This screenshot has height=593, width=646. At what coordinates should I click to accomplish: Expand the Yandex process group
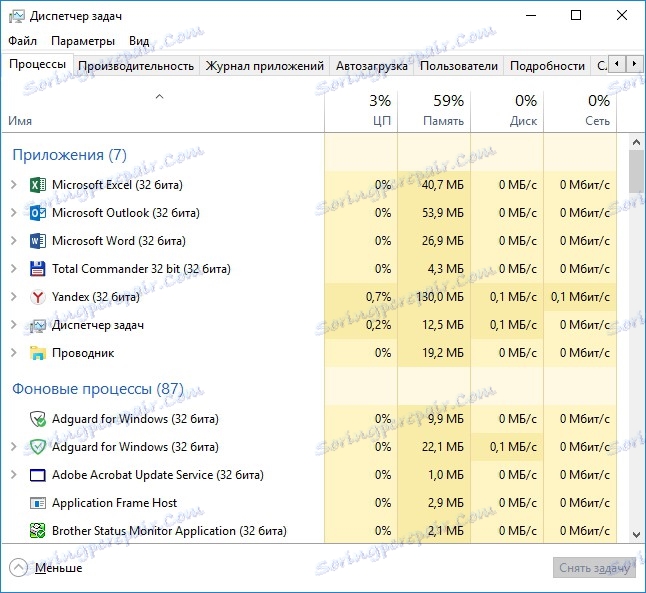(13, 297)
